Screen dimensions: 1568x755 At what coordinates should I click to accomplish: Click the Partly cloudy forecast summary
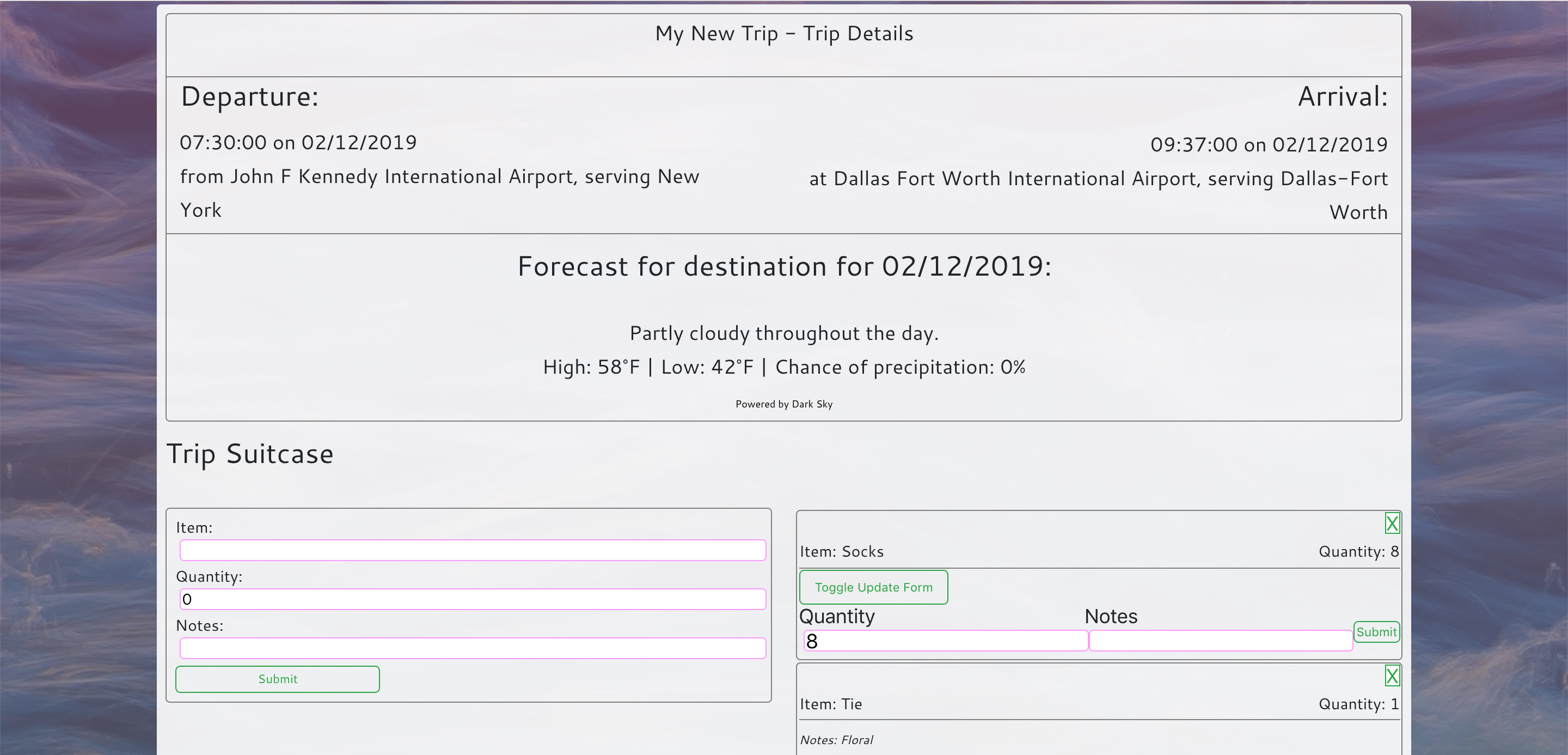point(783,334)
